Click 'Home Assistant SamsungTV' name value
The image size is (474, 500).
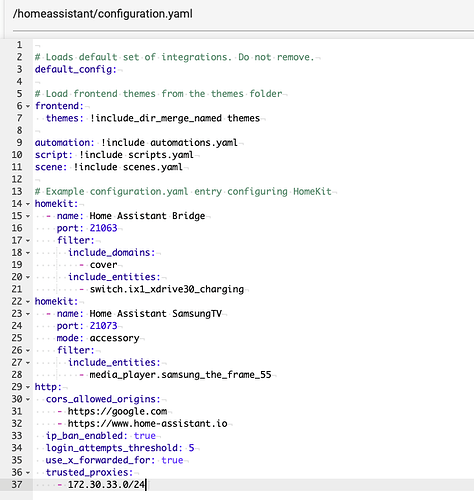point(156,314)
